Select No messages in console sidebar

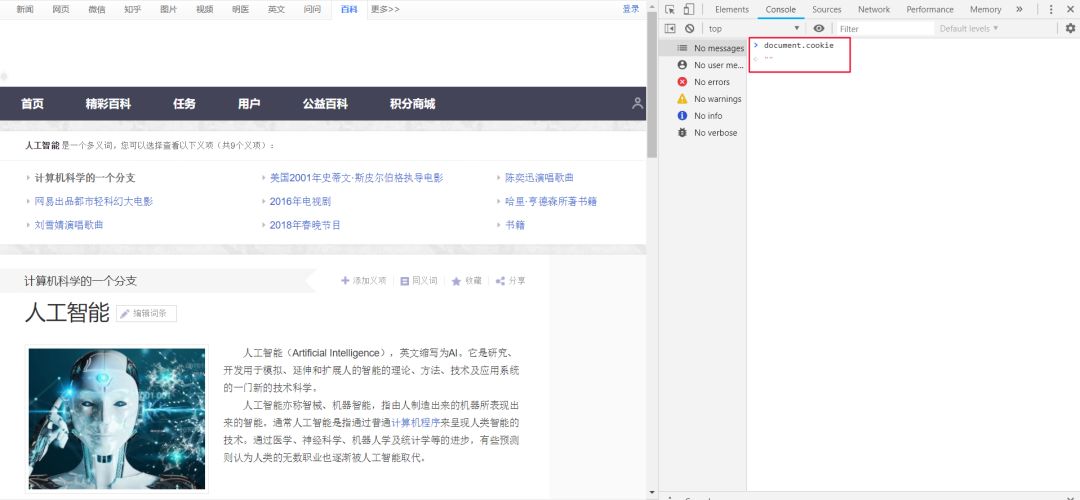(703, 48)
